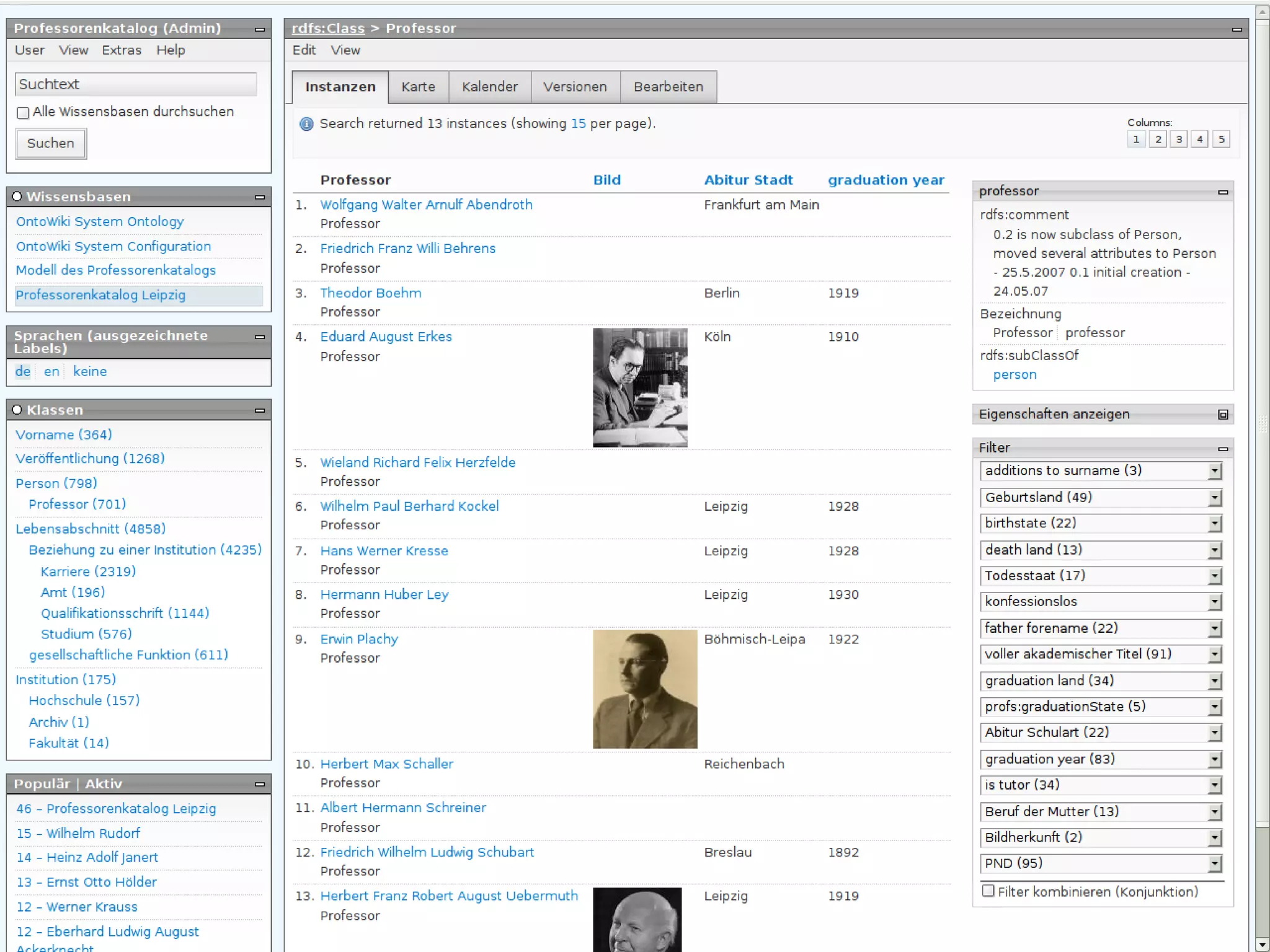Open Erwin Plachy's portrait photo
Screen dimensions: 1270x952
645,689
